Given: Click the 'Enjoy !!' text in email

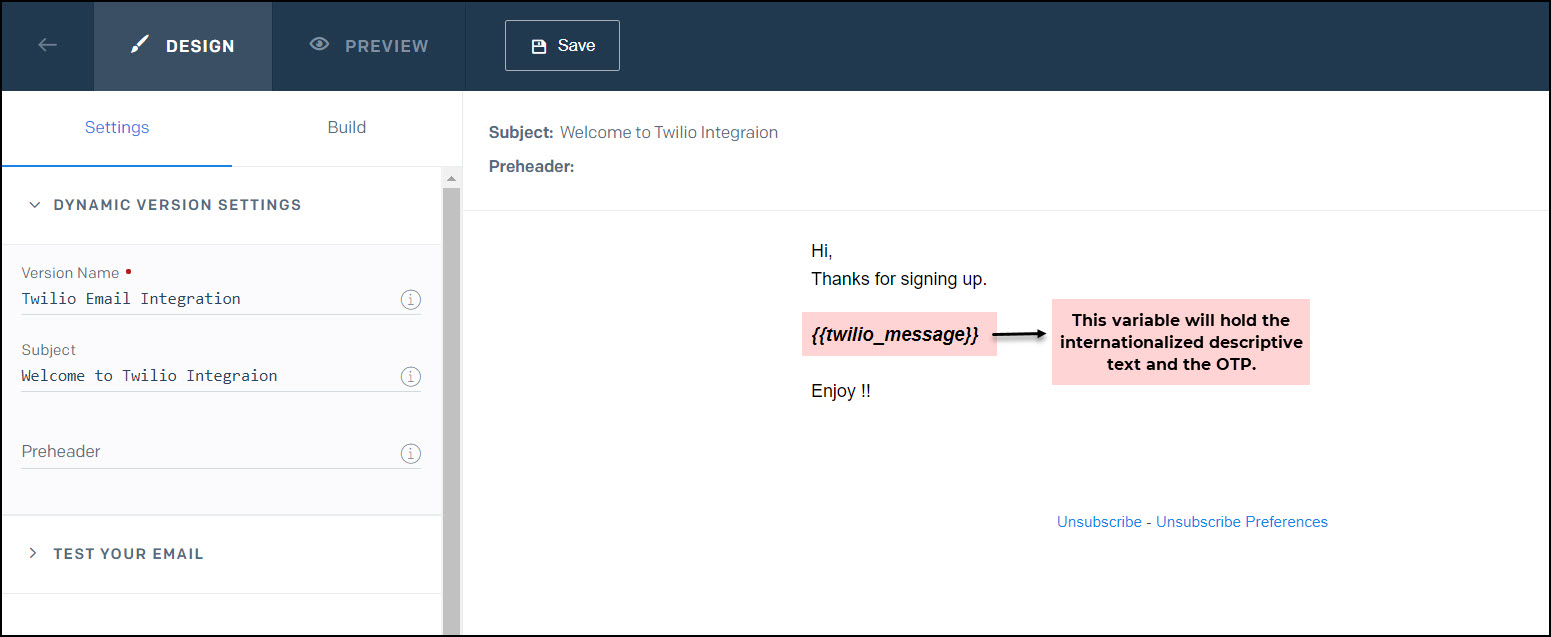Looking at the screenshot, I should click(x=841, y=392).
